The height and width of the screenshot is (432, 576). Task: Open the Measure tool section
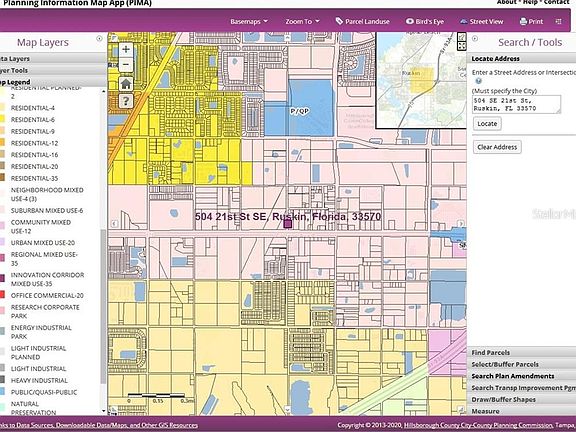[x=521, y=411]
